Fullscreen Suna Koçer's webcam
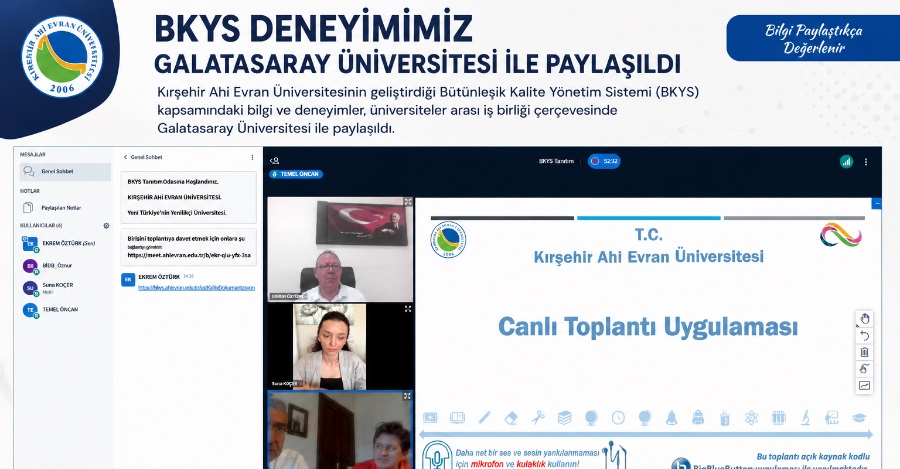The width and height of the screenshot is (900, 469). click(x=408, y=309)
